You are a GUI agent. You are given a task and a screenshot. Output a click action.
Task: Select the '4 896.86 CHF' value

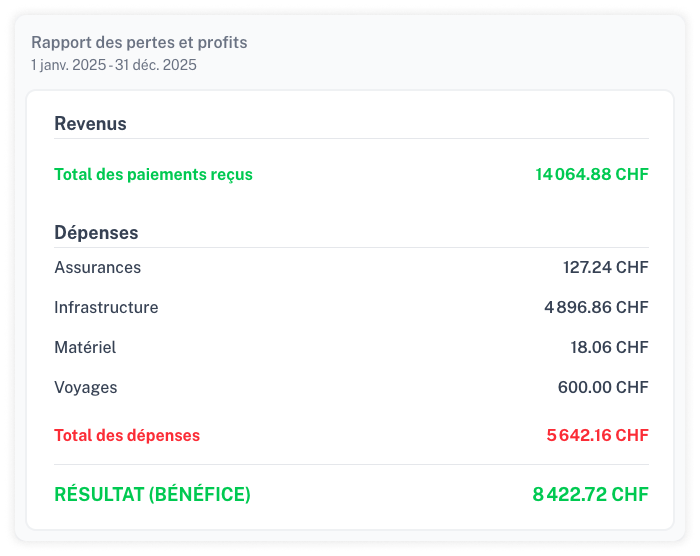pyautogui.click(x=596, y=307)
